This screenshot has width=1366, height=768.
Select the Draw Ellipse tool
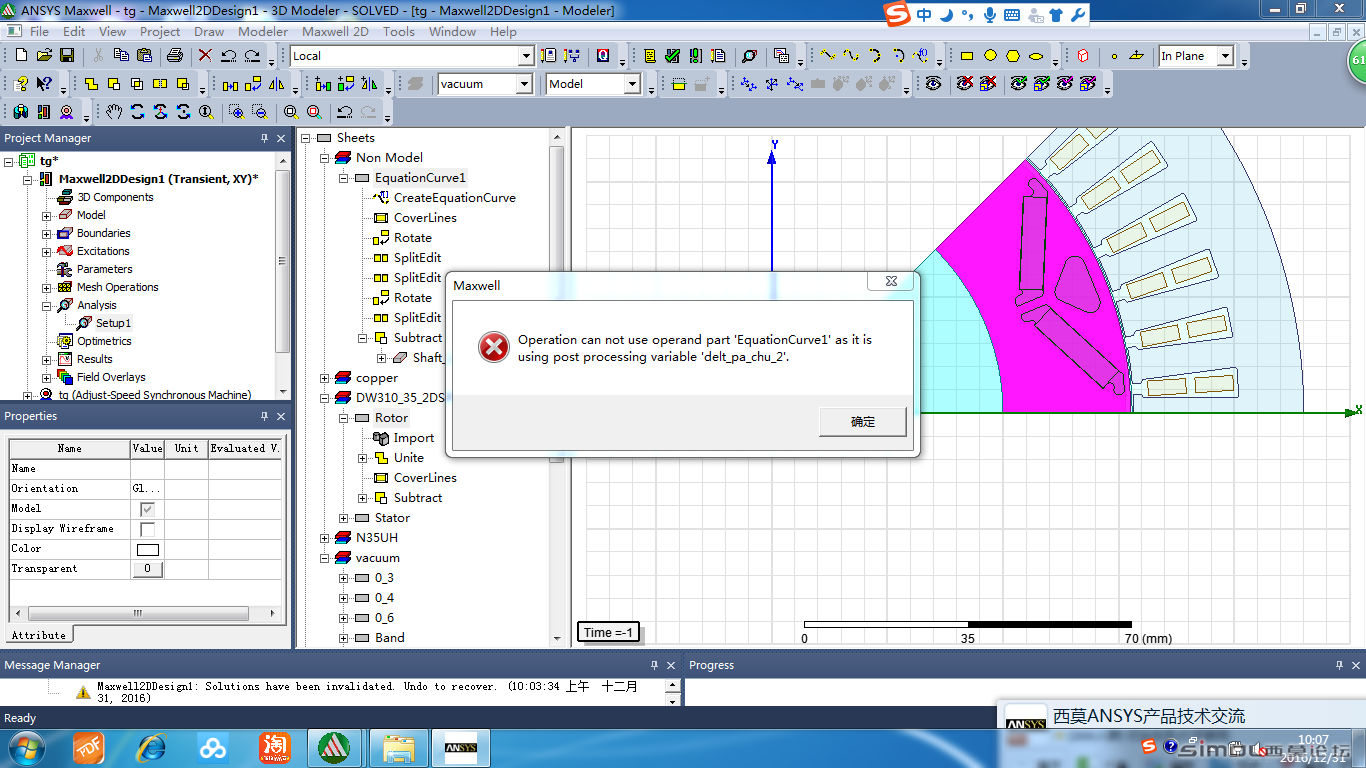1037,56
